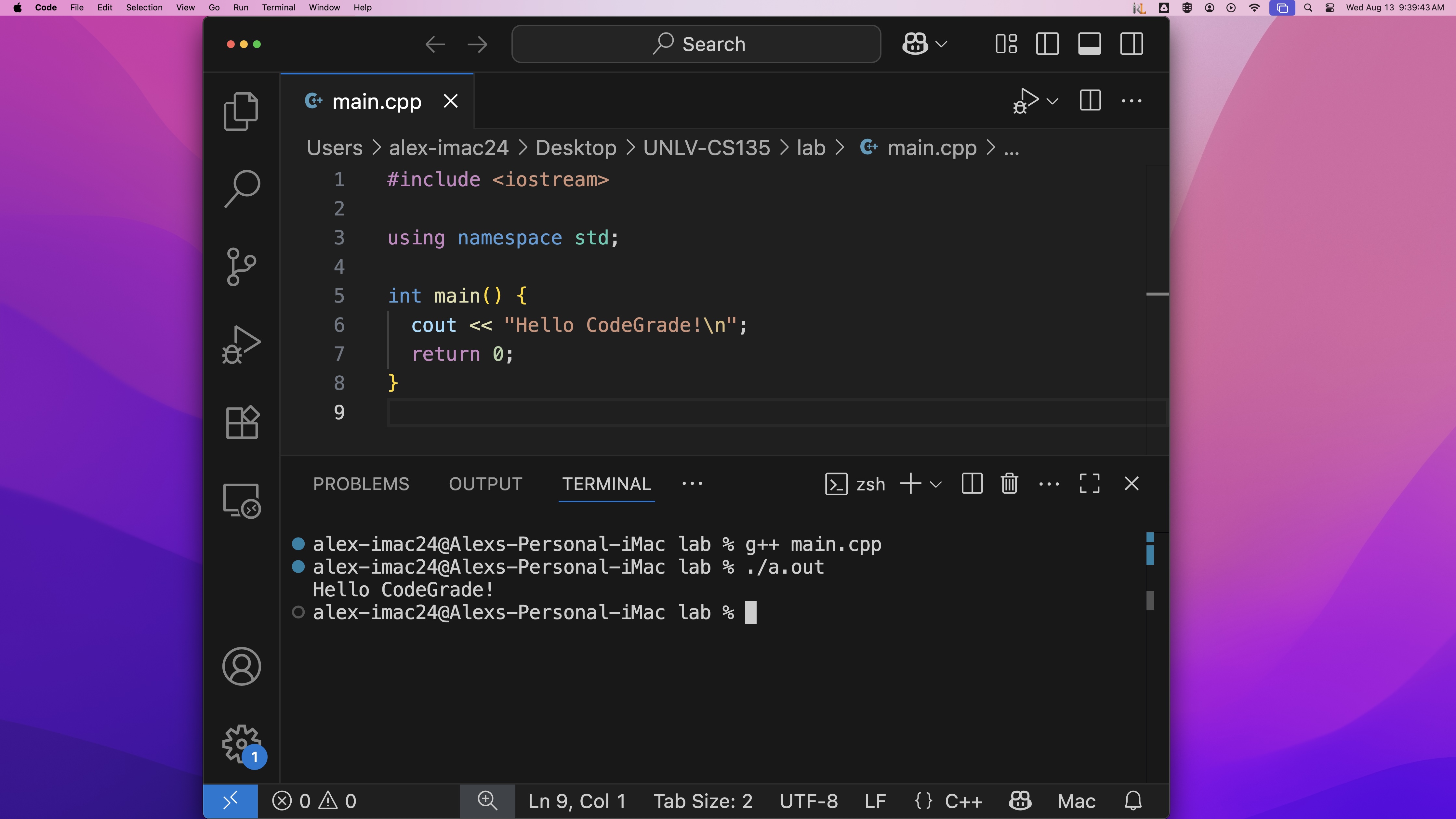Screen dimensions: 1456x819
Task: Click the UNLV-CS135 breadcrumb
Action: [x=706, y=148]
